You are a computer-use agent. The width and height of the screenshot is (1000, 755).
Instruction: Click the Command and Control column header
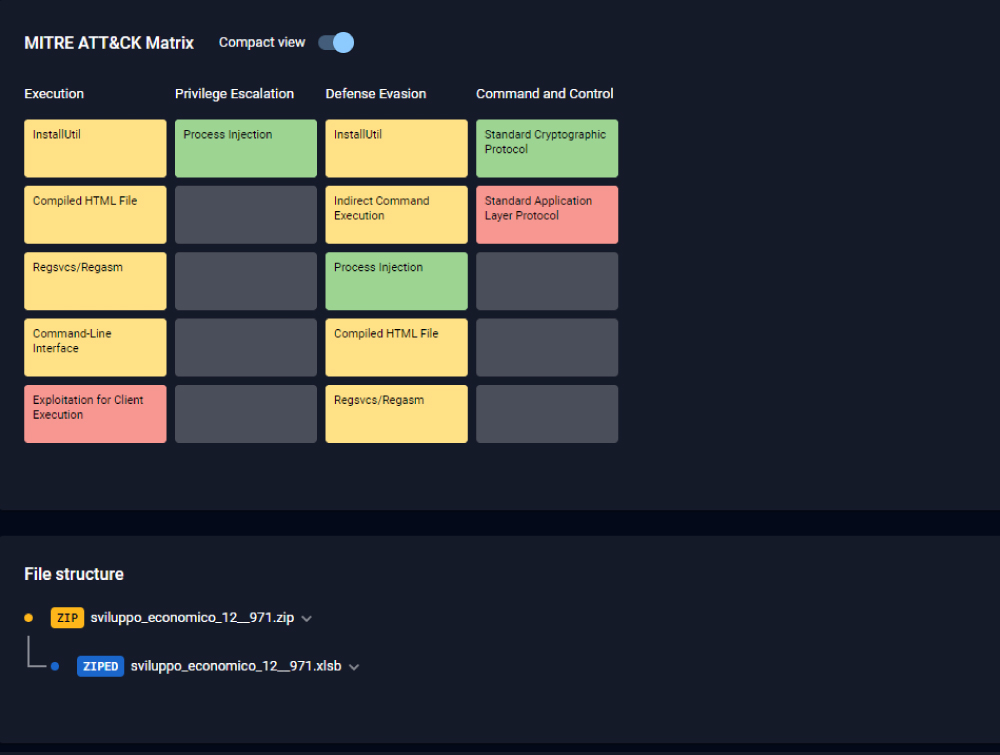[x=545, y=94]
